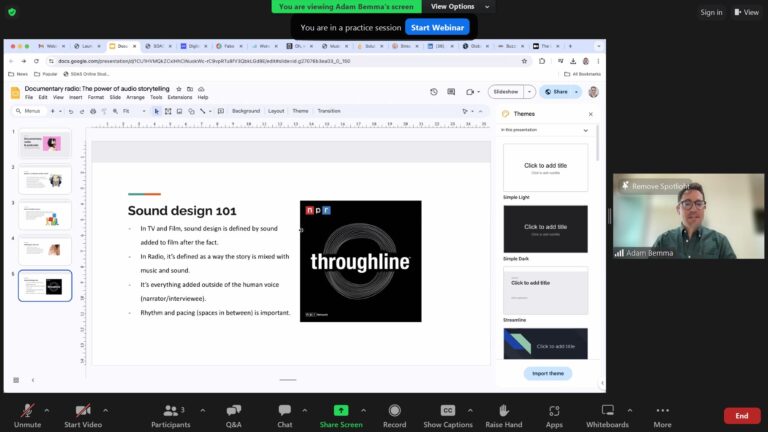Open the comments icon in Slides header
Viewport: 768px width, 432px height.
(451, 92)
